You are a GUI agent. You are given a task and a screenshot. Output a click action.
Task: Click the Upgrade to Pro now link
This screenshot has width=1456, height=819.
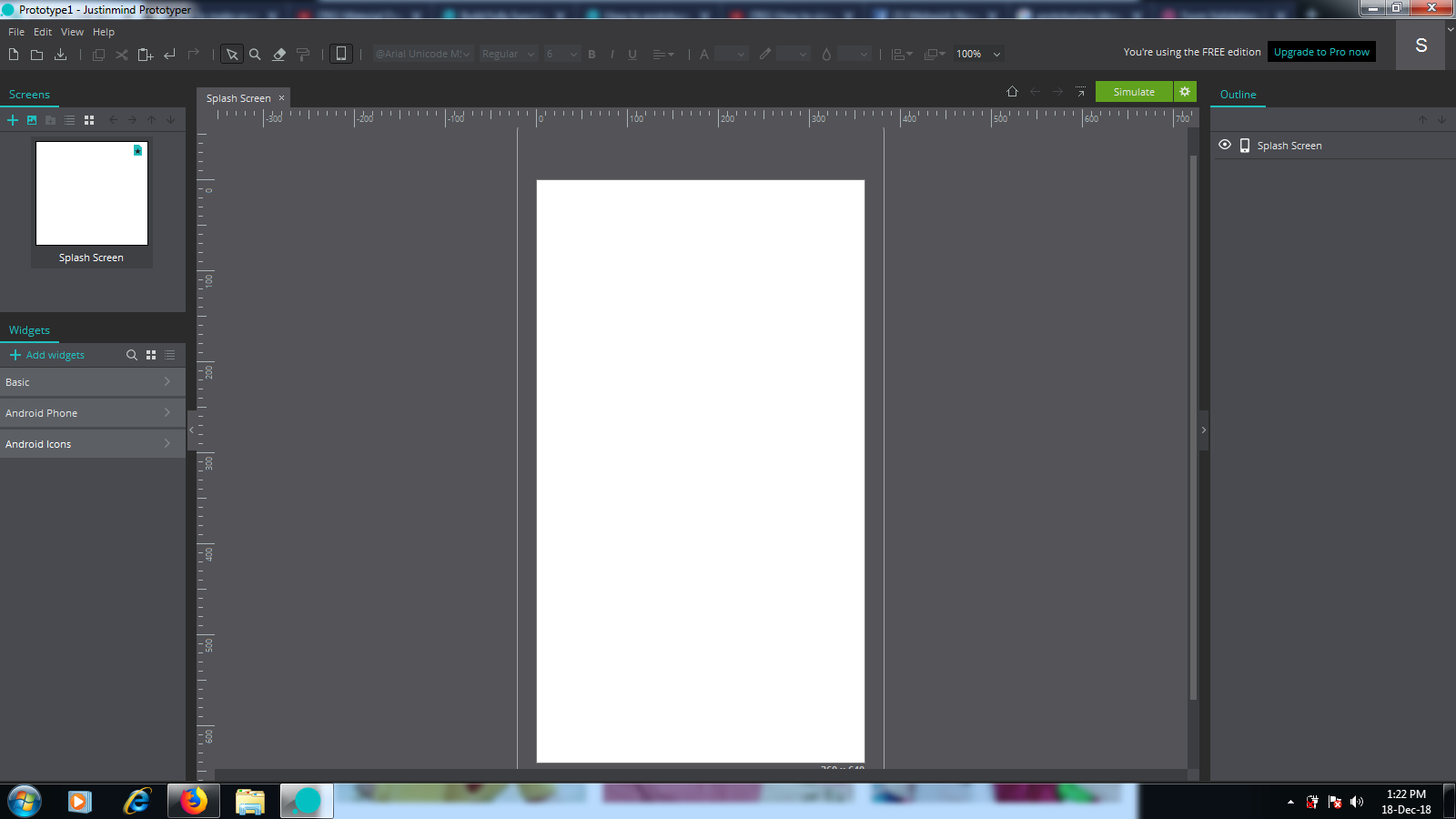click(x=1321, y=52)
